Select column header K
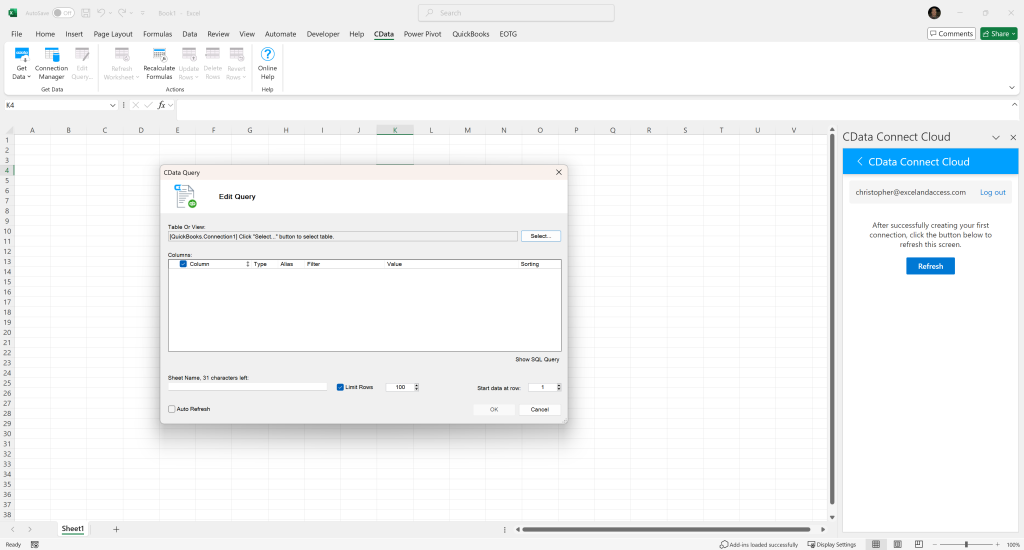1024x550 pixels. [394, 130]
